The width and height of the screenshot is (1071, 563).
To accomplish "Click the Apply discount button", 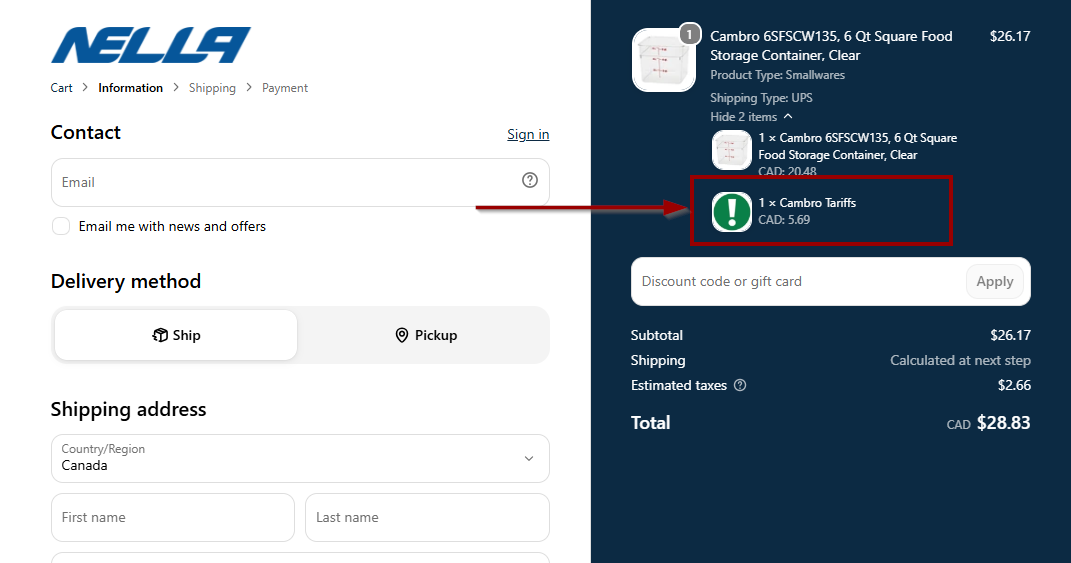I will (994, 282).
